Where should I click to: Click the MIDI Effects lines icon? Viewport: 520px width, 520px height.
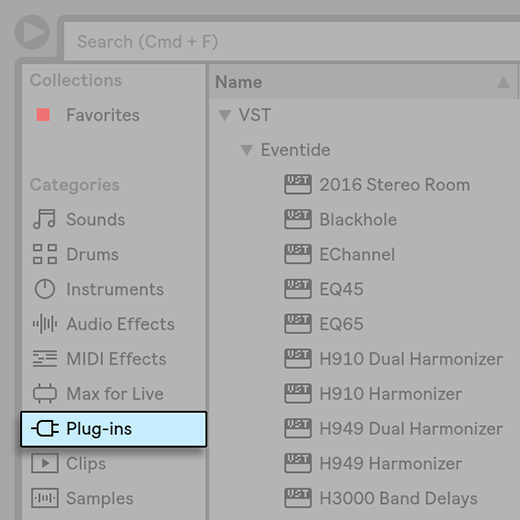pyautogui.click(x=45, y=358)
